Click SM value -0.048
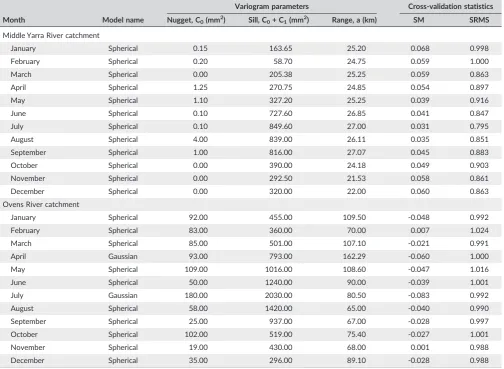 click(x=419, y=217)
